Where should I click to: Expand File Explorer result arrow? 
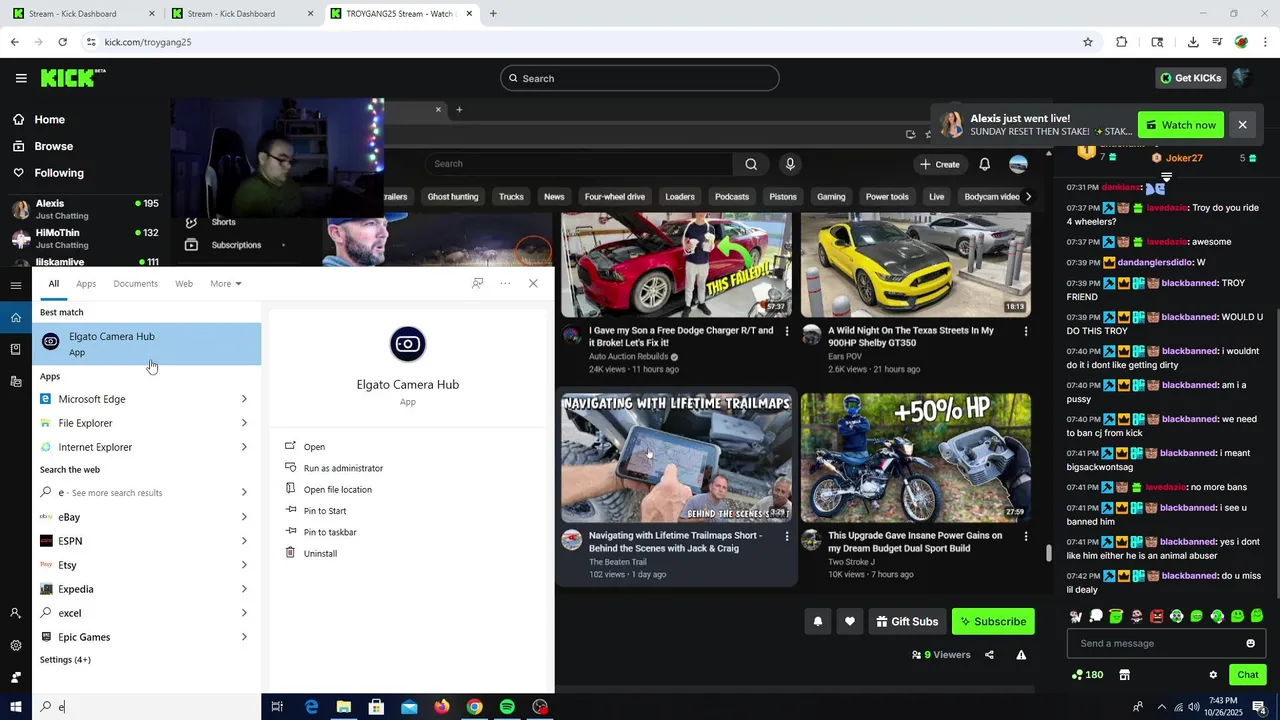click(x=244, y=423)
